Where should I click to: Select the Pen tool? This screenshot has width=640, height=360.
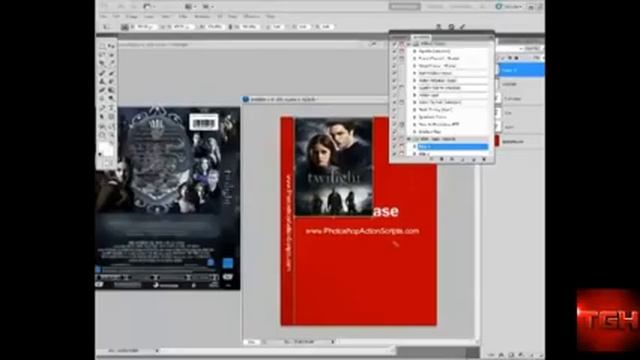click(x=102, y=108)
